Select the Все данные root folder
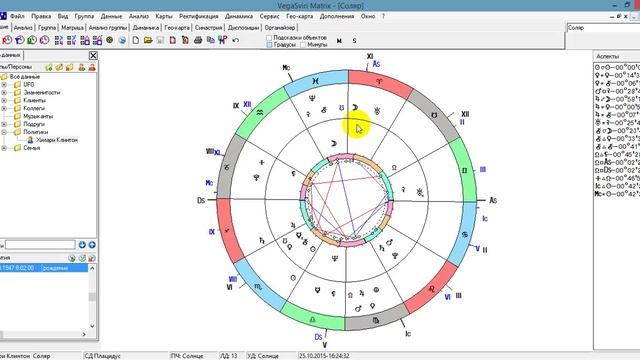This screenshot has width=640, height=360. pos(25,77)
